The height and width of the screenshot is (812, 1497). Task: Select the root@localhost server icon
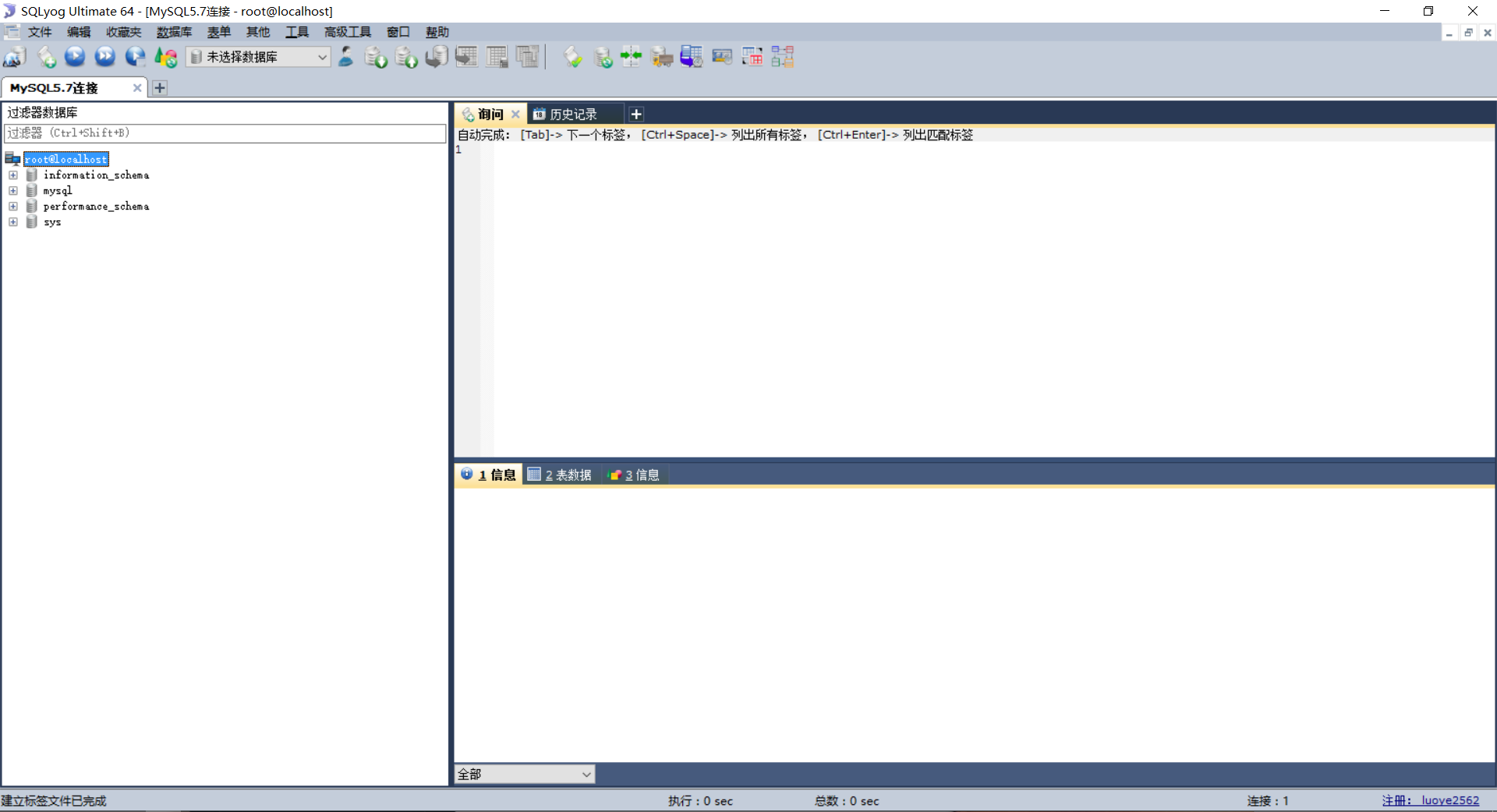pos(12,159)
